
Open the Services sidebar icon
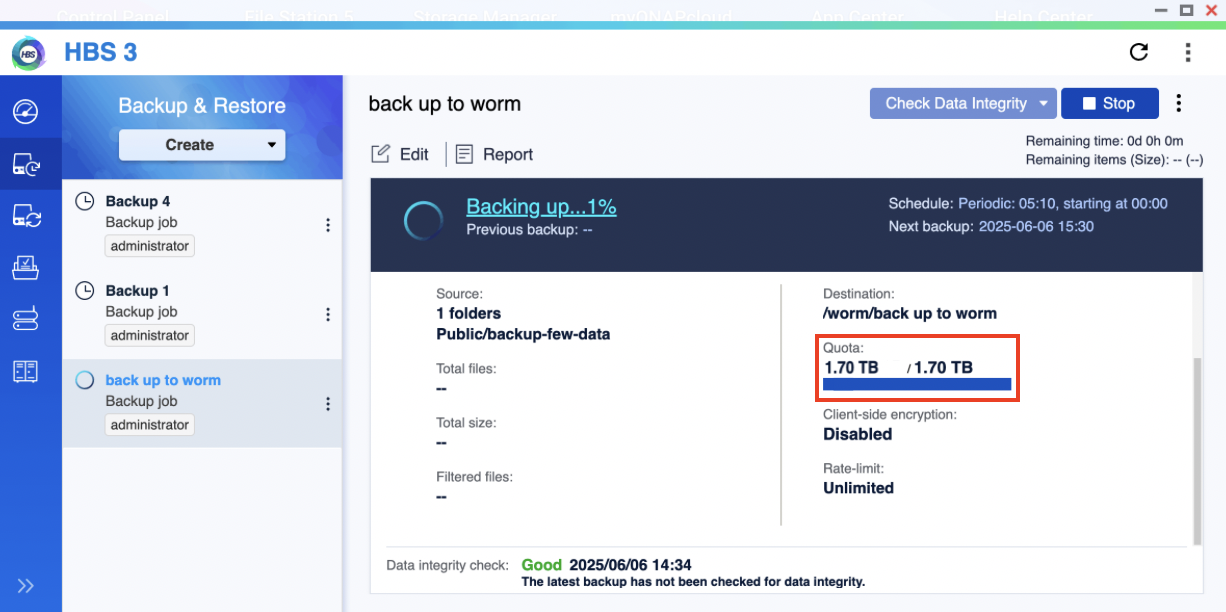26,320
